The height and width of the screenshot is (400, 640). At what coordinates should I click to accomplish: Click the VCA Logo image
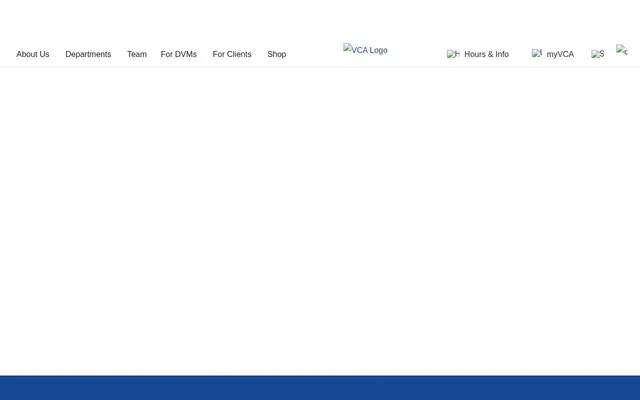[365, 49]
